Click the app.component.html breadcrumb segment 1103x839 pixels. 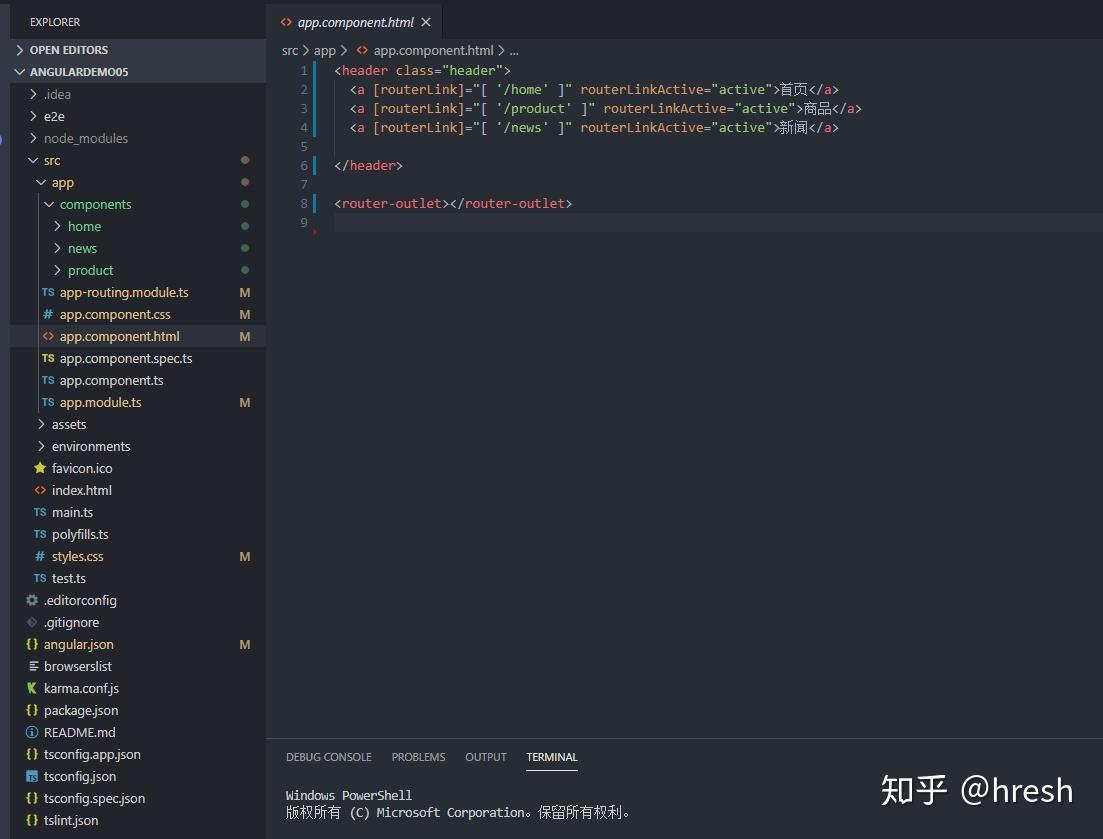[x=433, y=51]
